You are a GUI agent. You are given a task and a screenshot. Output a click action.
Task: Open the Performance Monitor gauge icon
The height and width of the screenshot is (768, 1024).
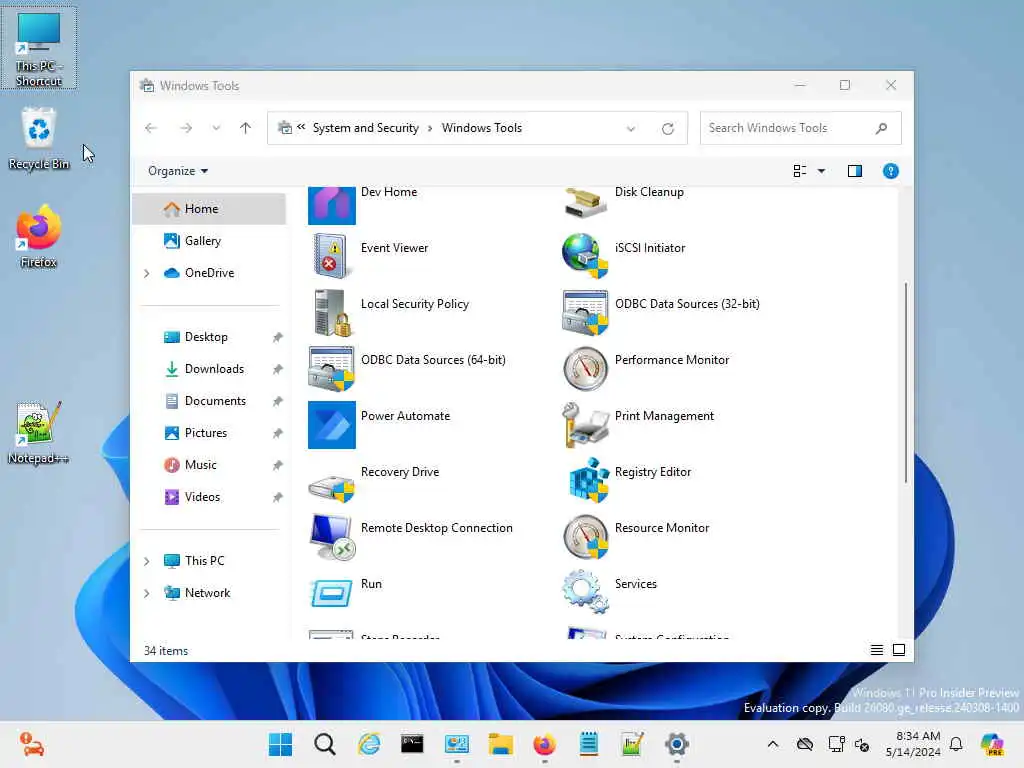(x=585, y=368)
